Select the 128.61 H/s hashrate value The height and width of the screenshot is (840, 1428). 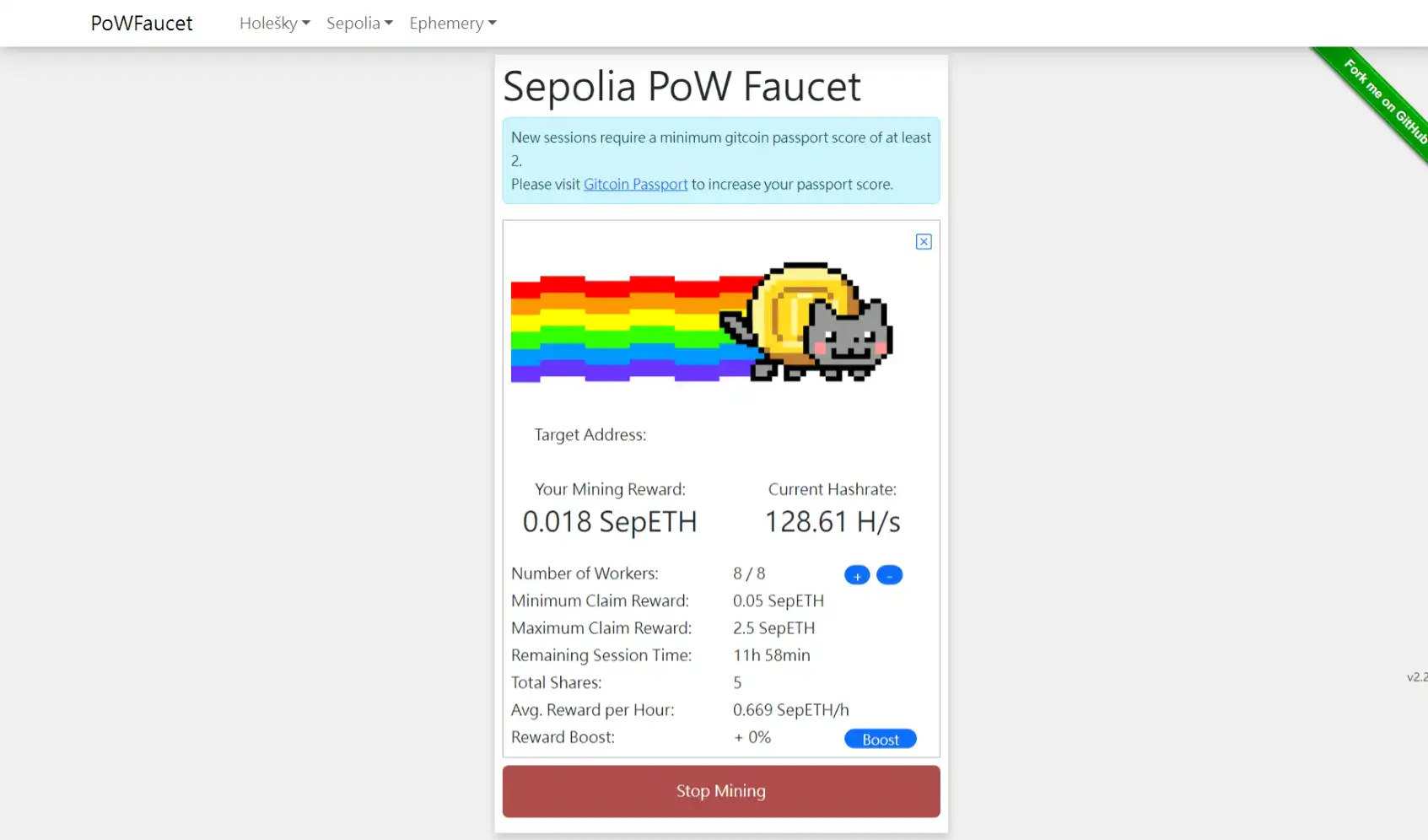click(x=833, y=521)
